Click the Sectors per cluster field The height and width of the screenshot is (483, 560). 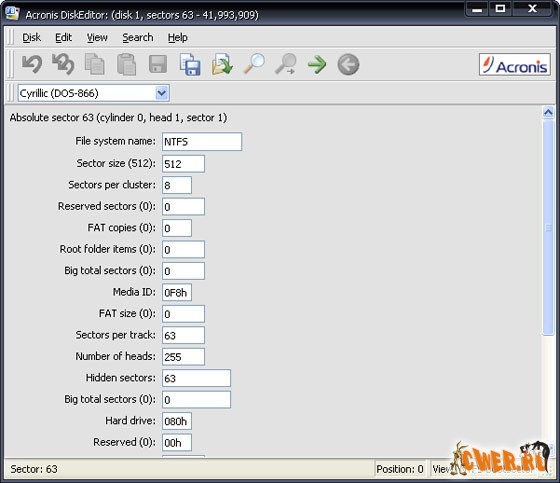177,185
